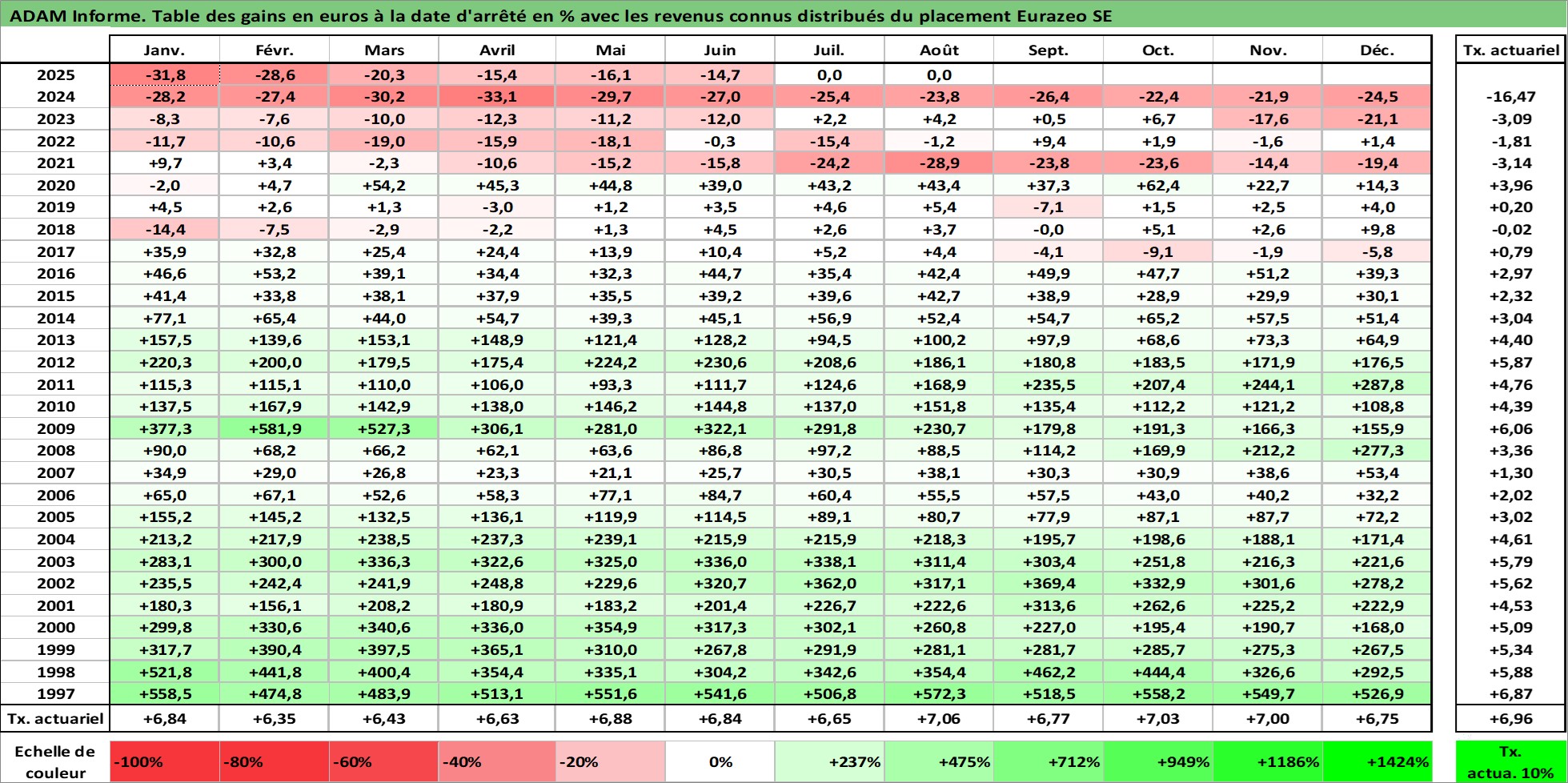The width and height of the screenshot is (1568, 783).
Task: Select the +572,3 cell in 1997 row
Action: 939,694
